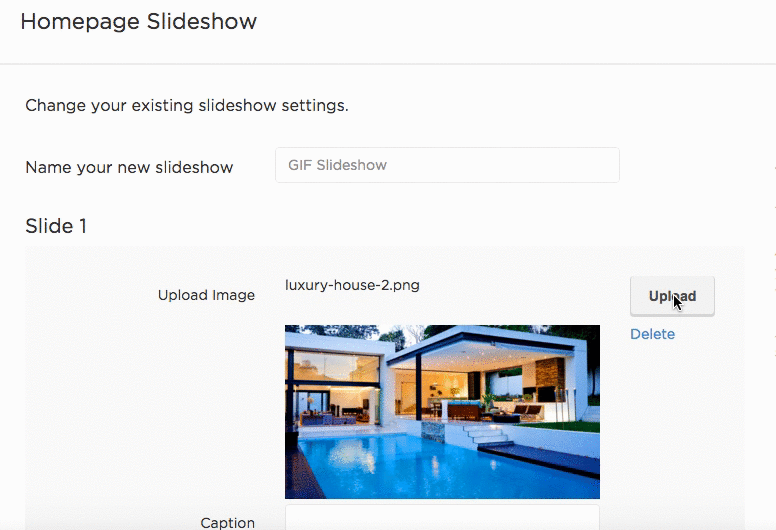Click the Slide 1 section heading
Image resolution: width=776 pixels, height=530 pixels.
(56, 226)
